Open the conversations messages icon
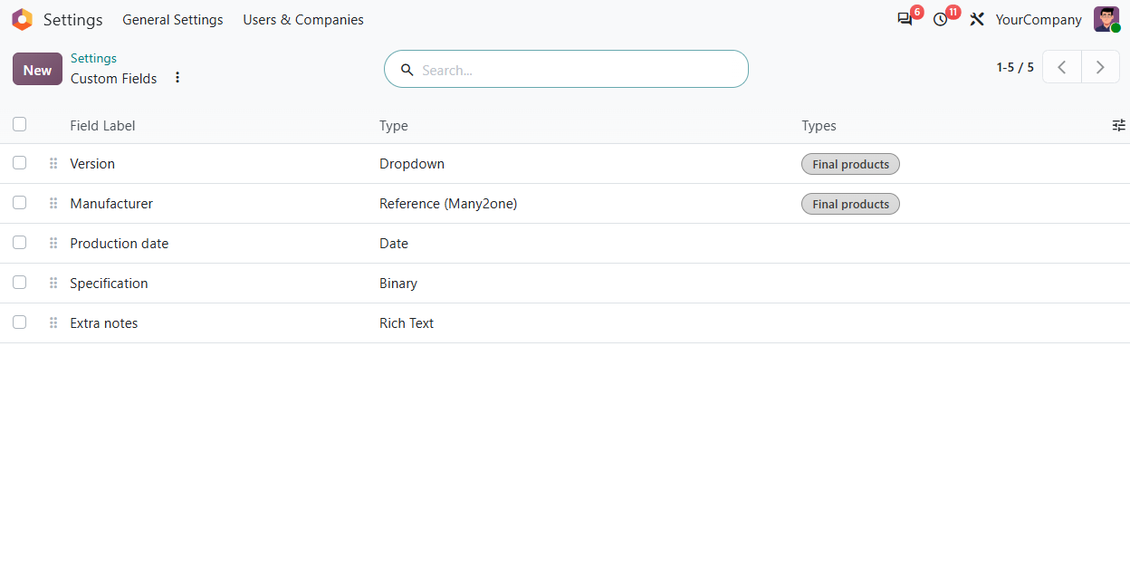 pos(904,19)
